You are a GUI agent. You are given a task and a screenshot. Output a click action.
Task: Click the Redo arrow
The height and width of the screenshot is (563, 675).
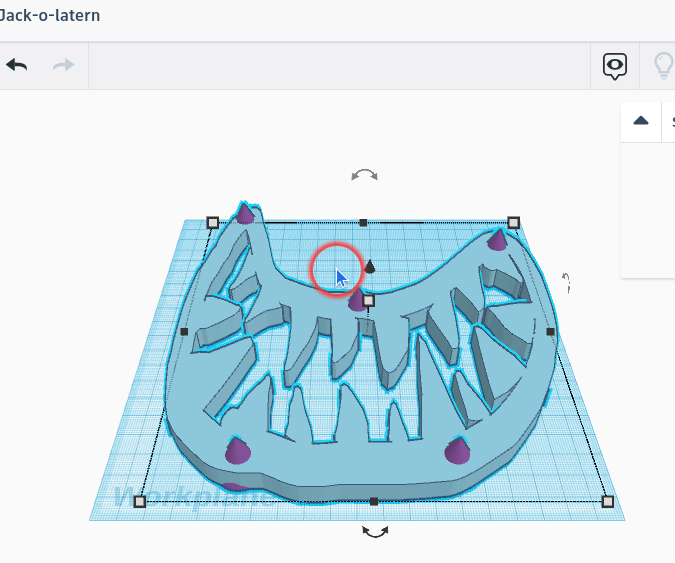coord(63,65)
